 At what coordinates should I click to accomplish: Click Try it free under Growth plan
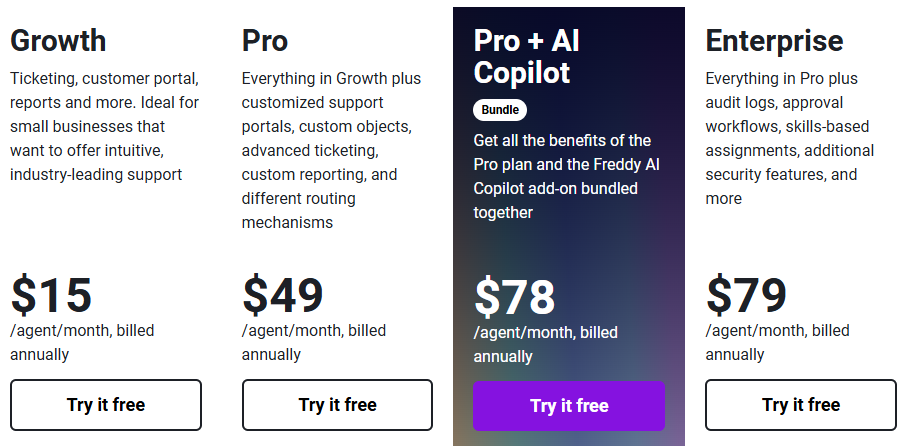point(106,405)
